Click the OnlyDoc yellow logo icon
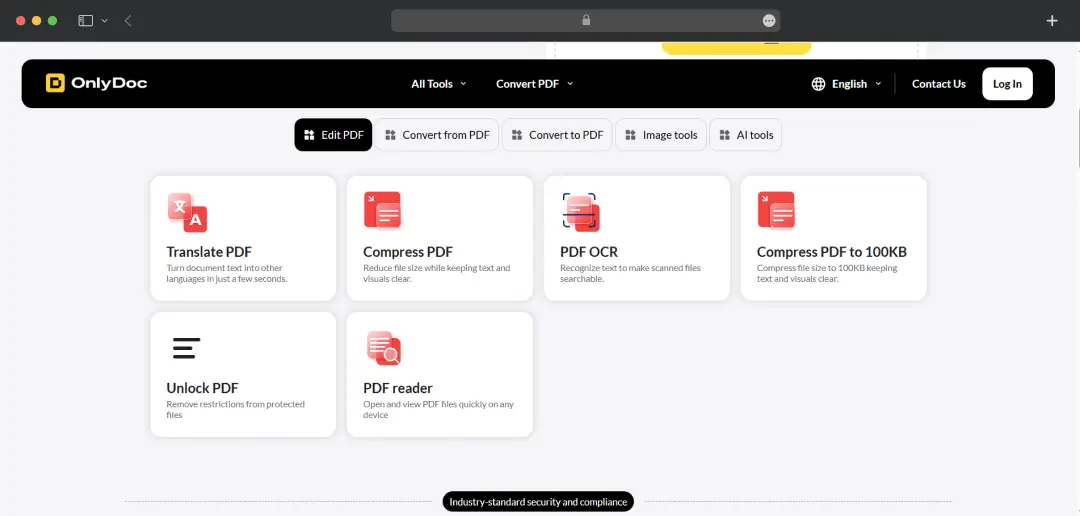Viewport: 1080px width, 516px height. coord(55,83)
